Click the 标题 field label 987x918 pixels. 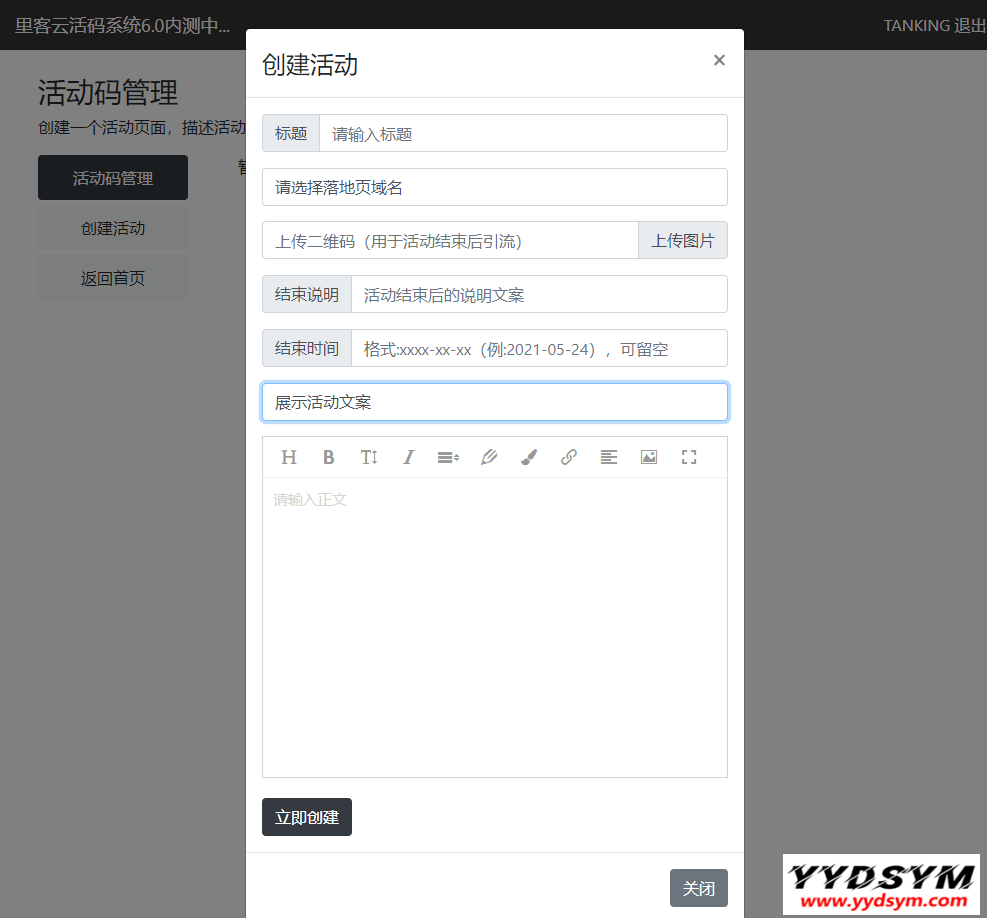pos(291,133)
